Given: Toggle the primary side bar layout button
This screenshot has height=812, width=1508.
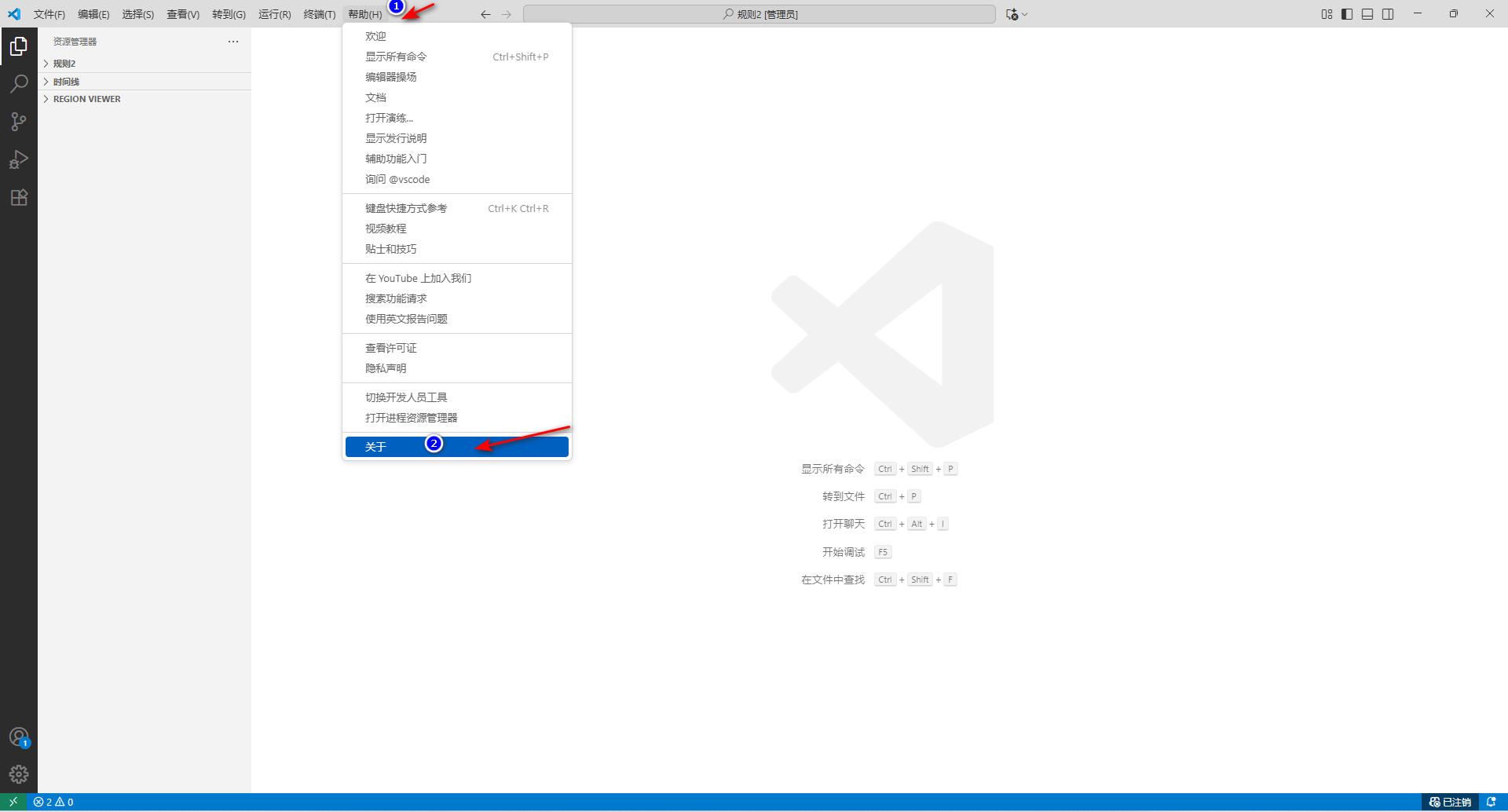Looking at the screenshot, I should 1347,14.
